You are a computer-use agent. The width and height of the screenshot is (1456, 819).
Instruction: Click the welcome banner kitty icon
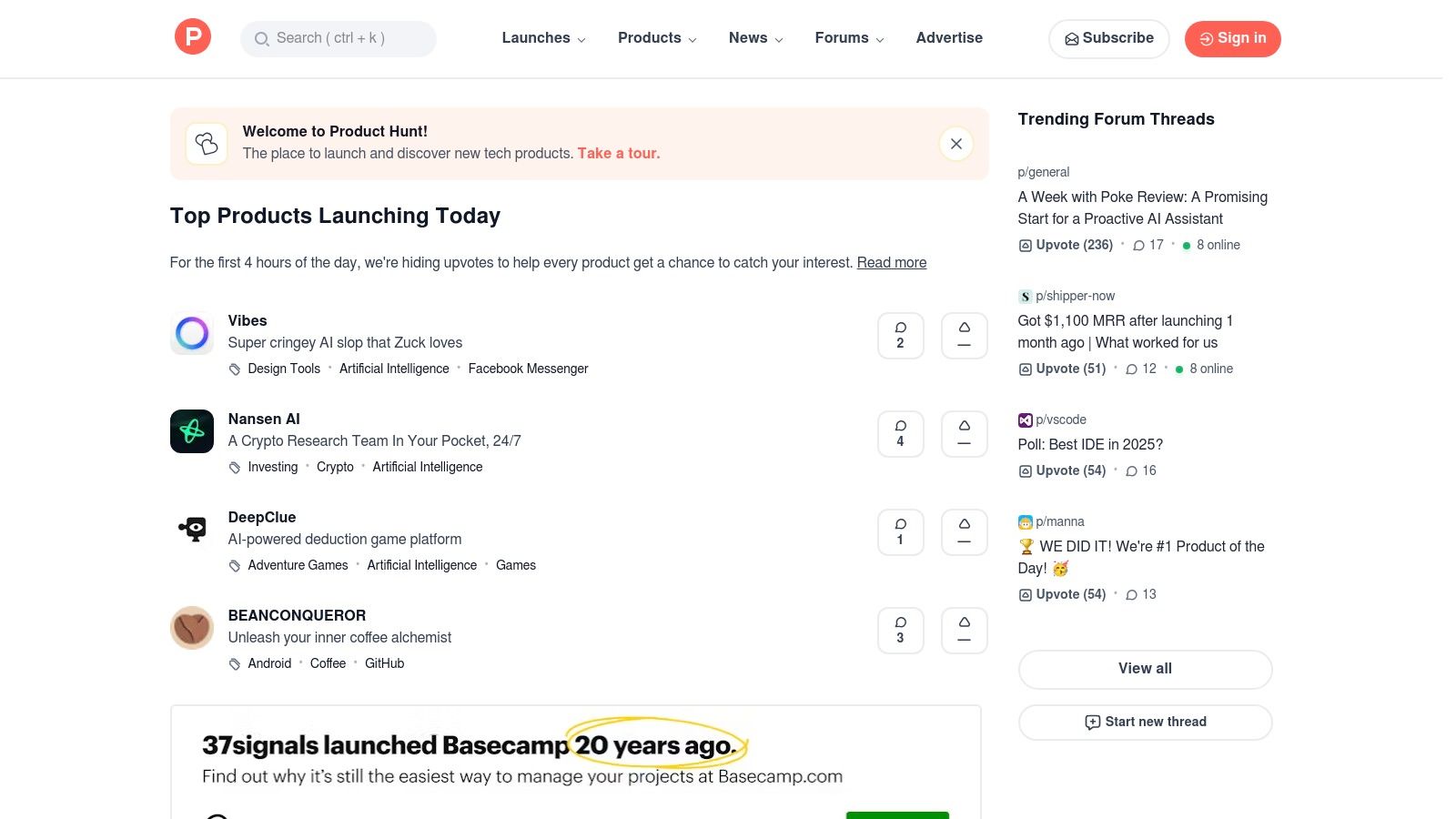(x=207, y=144)
